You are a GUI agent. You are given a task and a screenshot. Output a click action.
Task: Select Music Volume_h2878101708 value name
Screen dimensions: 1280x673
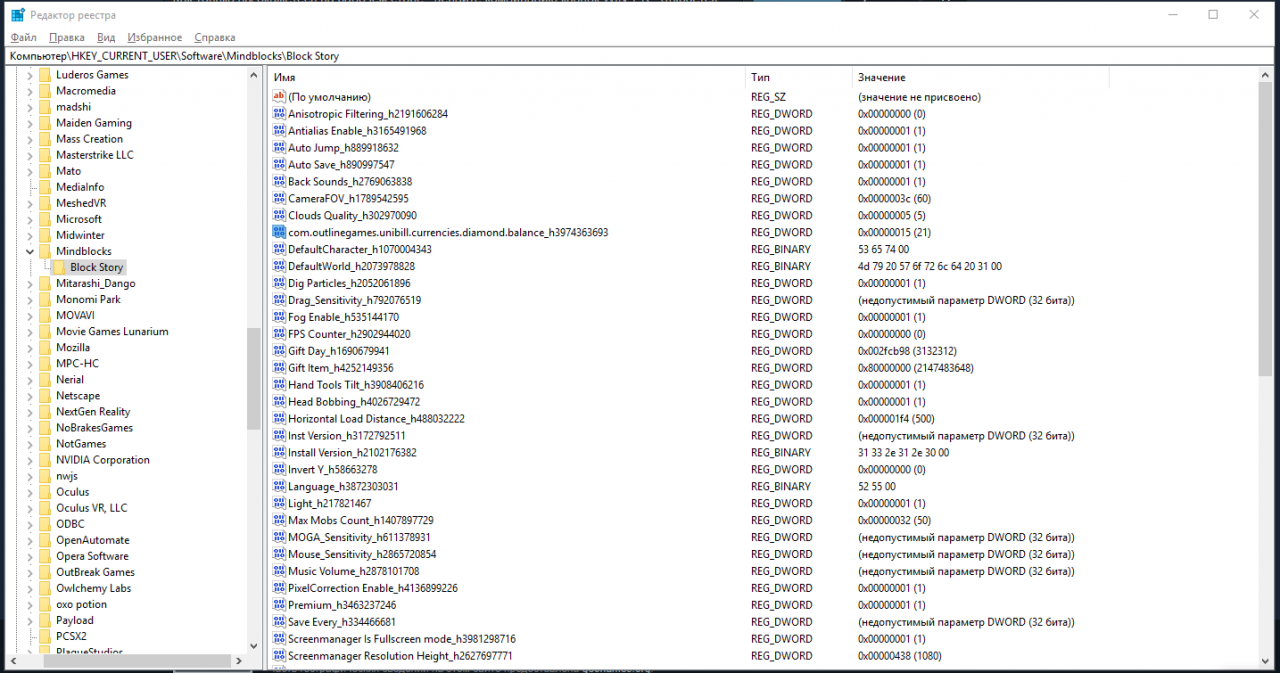353,571
